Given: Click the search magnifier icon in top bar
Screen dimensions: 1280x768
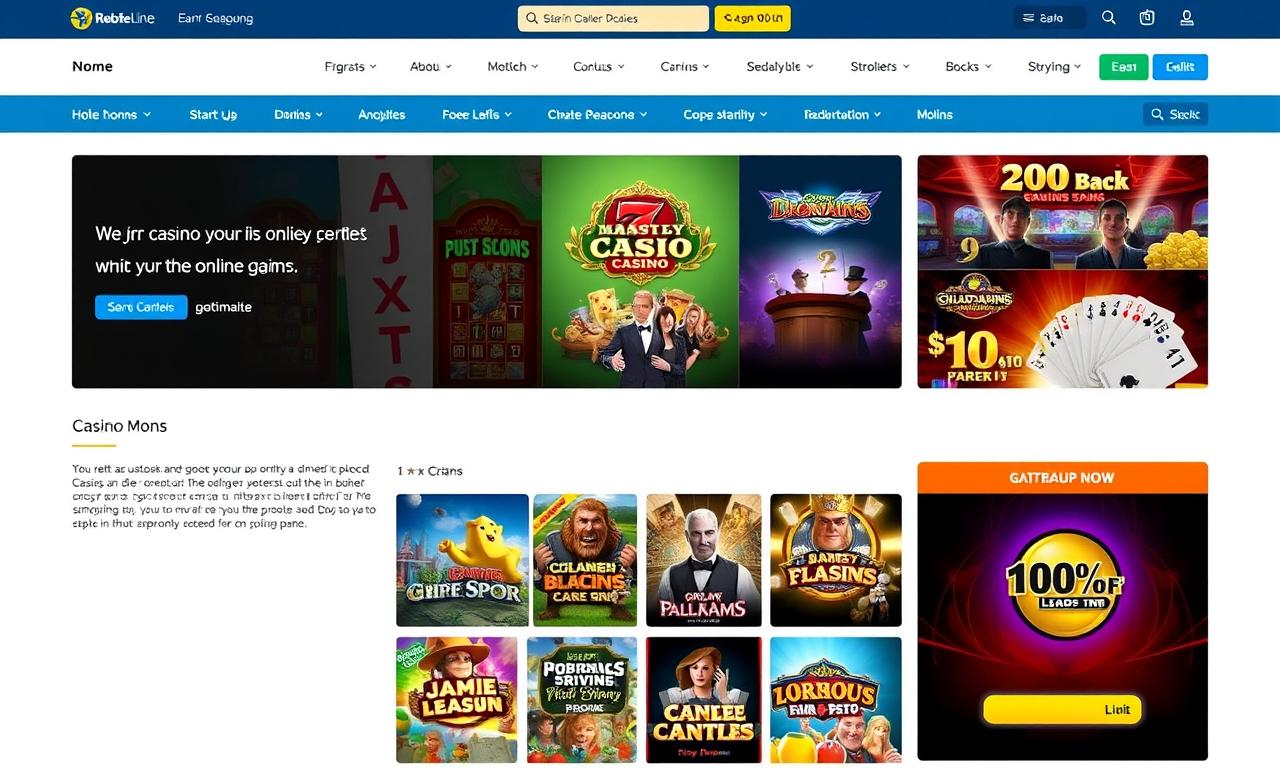Looking at the screenshot, I should (1108, 18).
